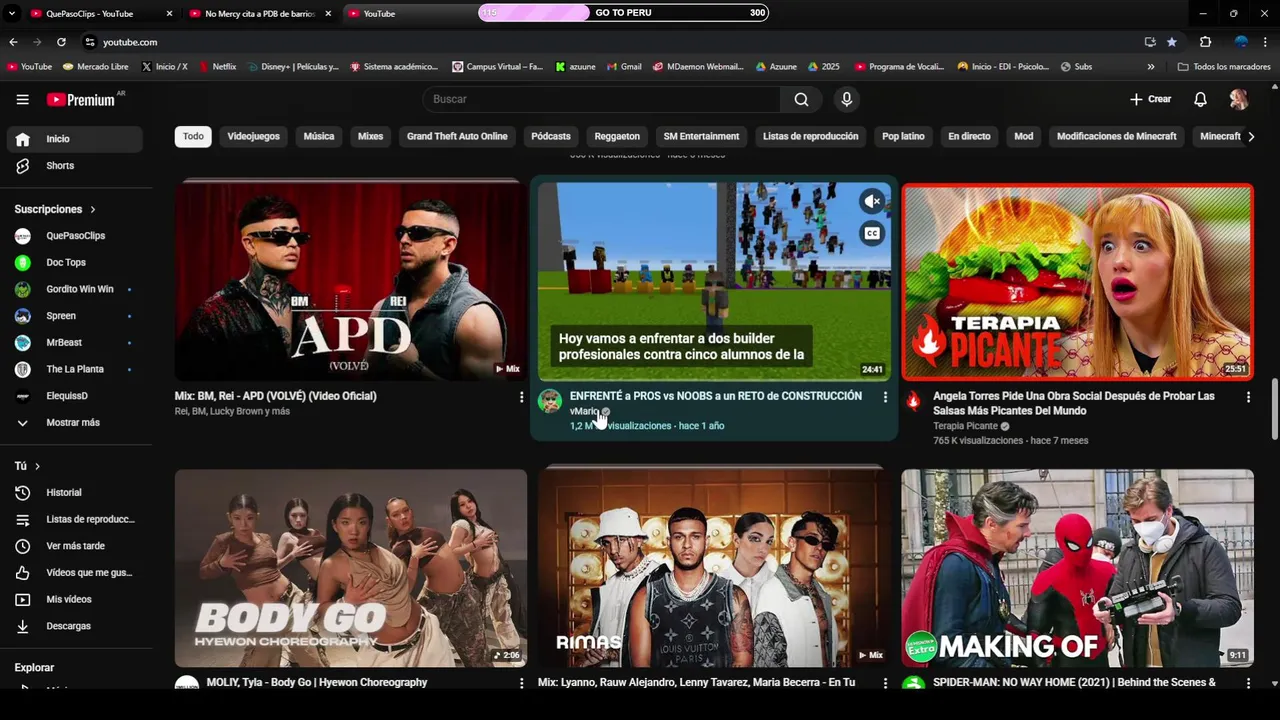Open options for APD mix video

[x=521, y=397]
